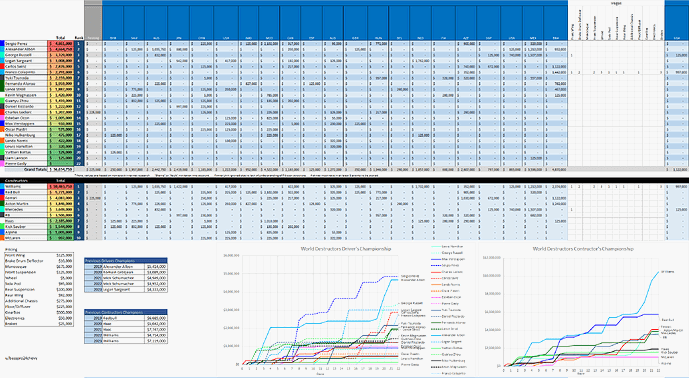Select the World Destructors Contractor's Championship chart title

(x=583, y=249)
